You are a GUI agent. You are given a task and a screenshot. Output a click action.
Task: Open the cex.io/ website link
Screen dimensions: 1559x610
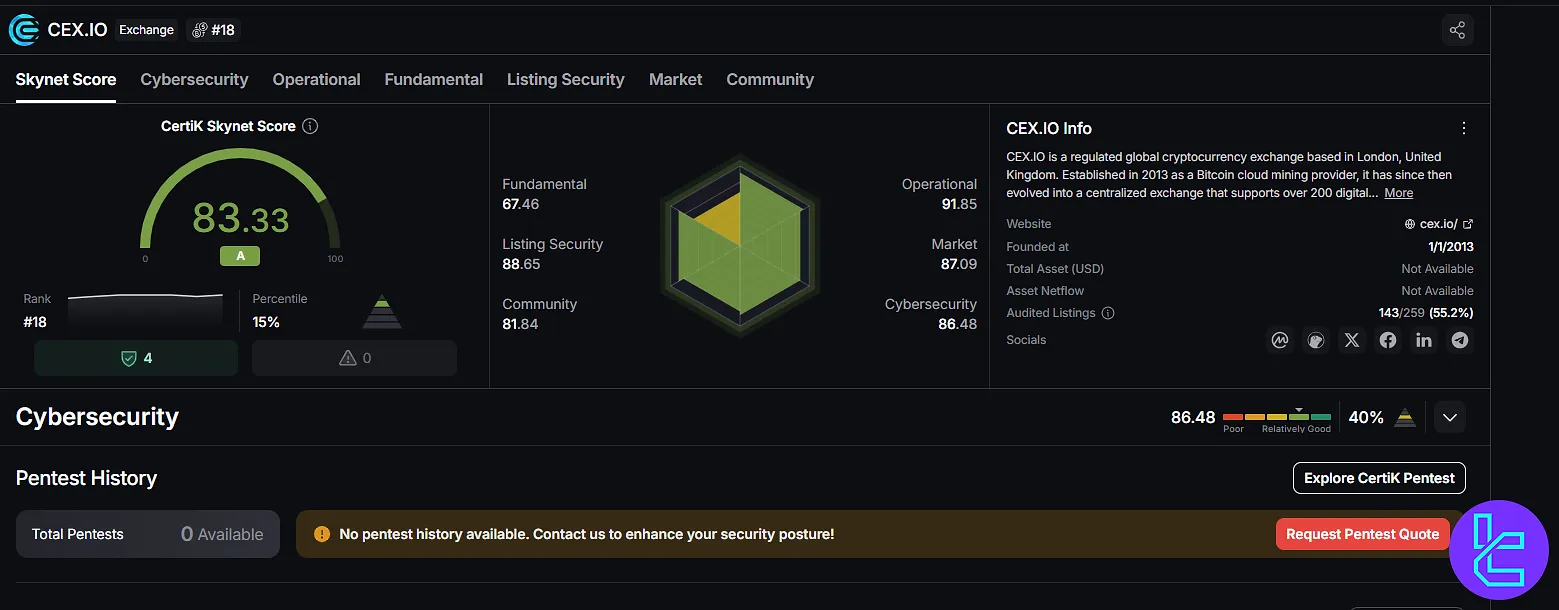point(1439,224)
